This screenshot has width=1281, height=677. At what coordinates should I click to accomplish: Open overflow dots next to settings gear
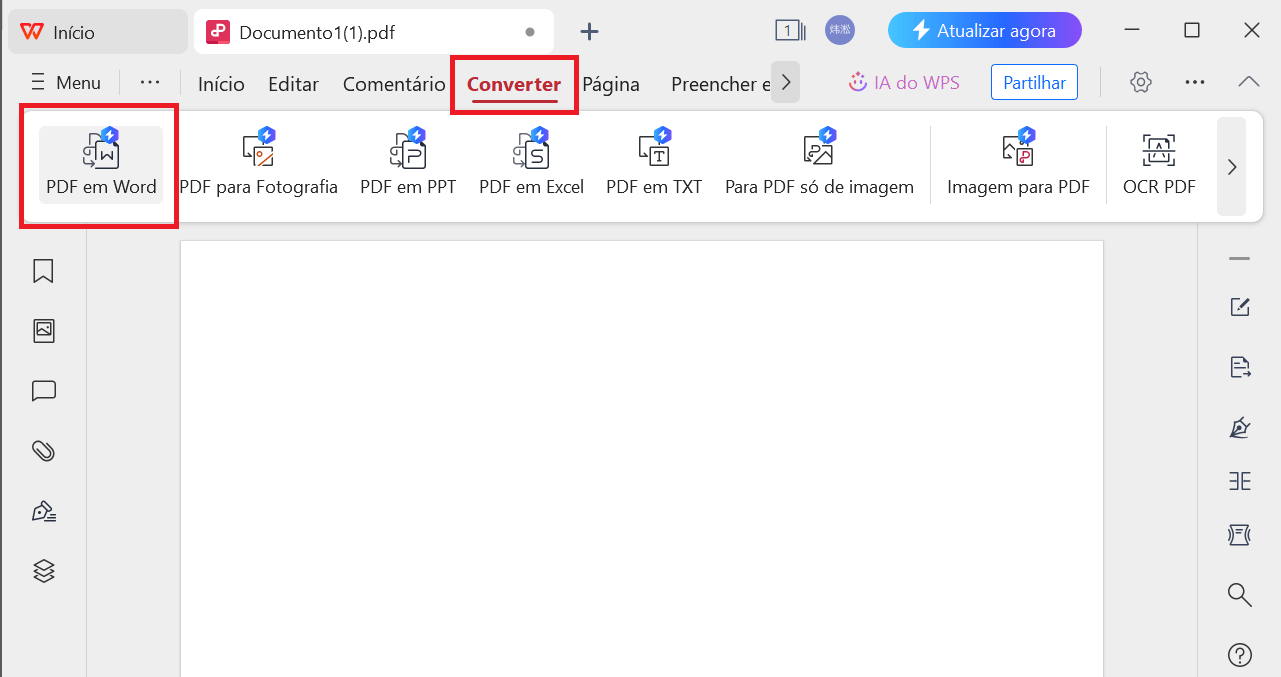(x=1195, y=82)
